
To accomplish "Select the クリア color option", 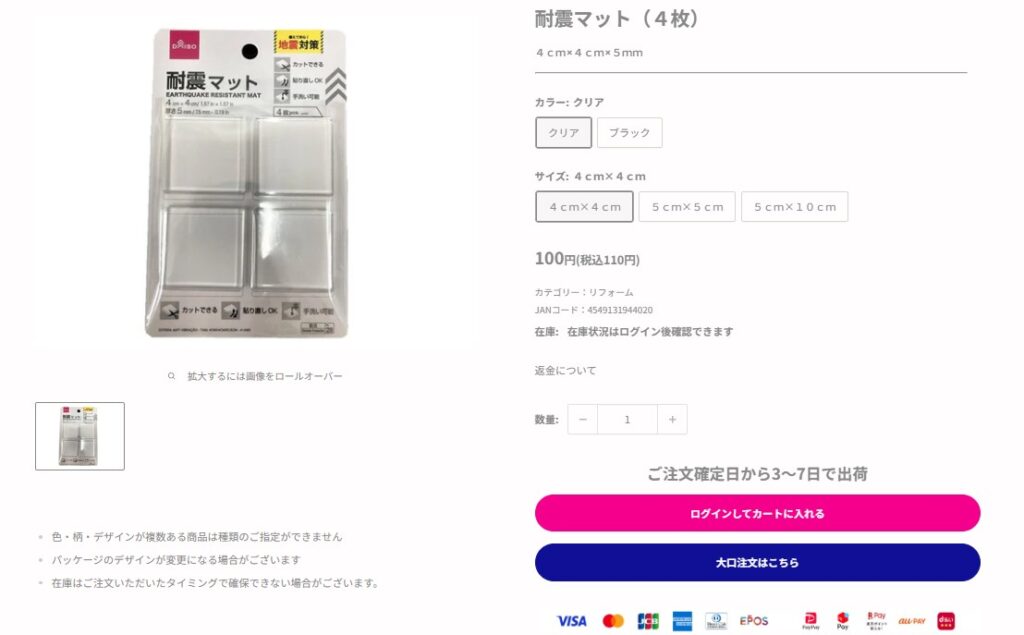I will 563,132.
